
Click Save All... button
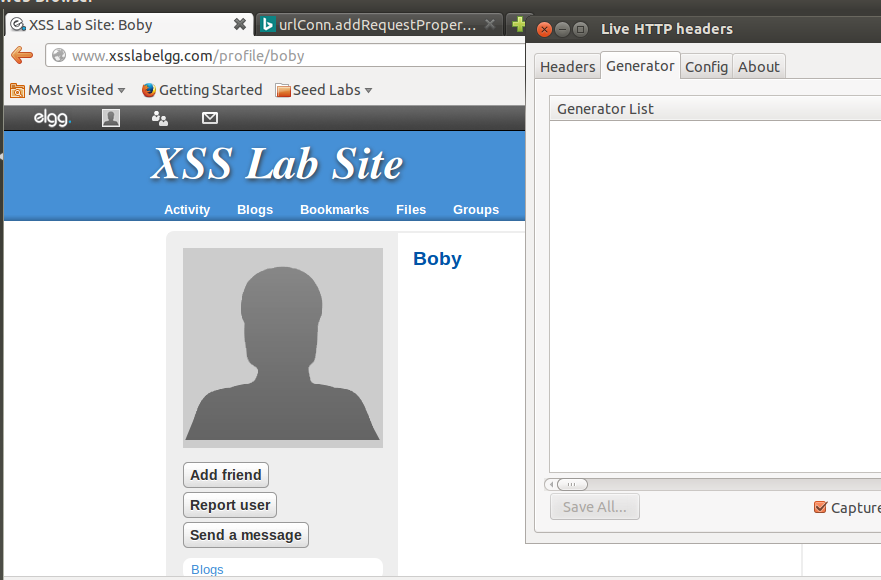coord(594,507)
